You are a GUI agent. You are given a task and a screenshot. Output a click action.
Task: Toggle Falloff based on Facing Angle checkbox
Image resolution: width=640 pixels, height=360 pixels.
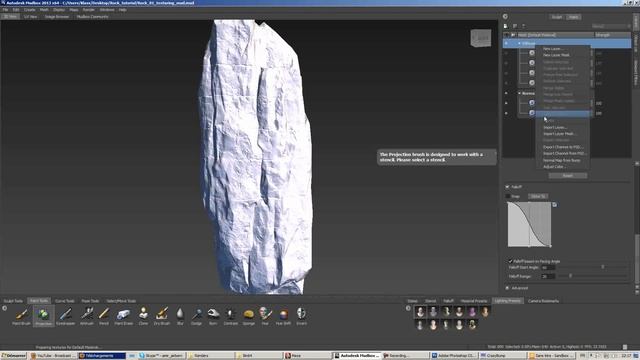tap(510, 261)
